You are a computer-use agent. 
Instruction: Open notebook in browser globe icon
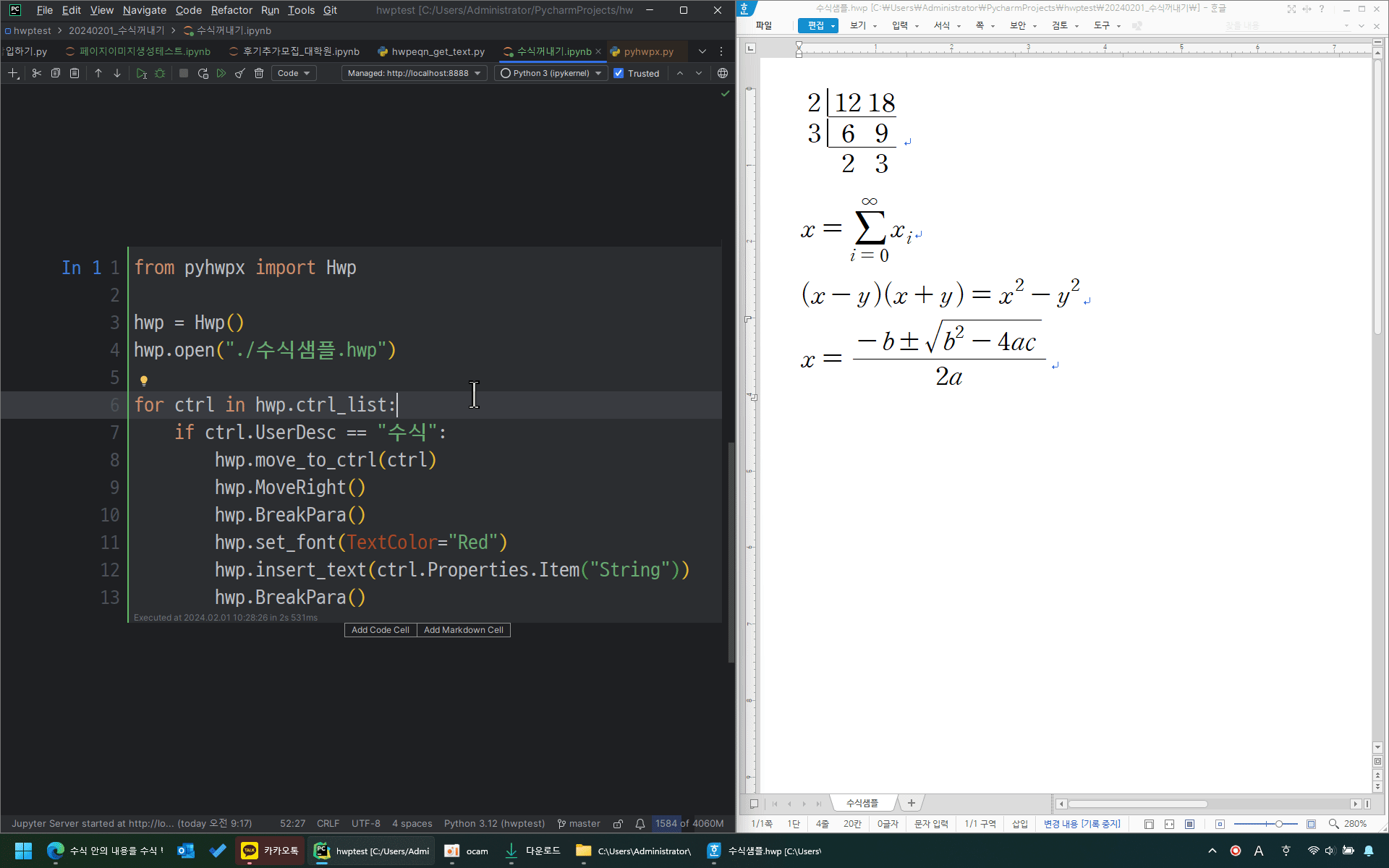coord(722,73)
